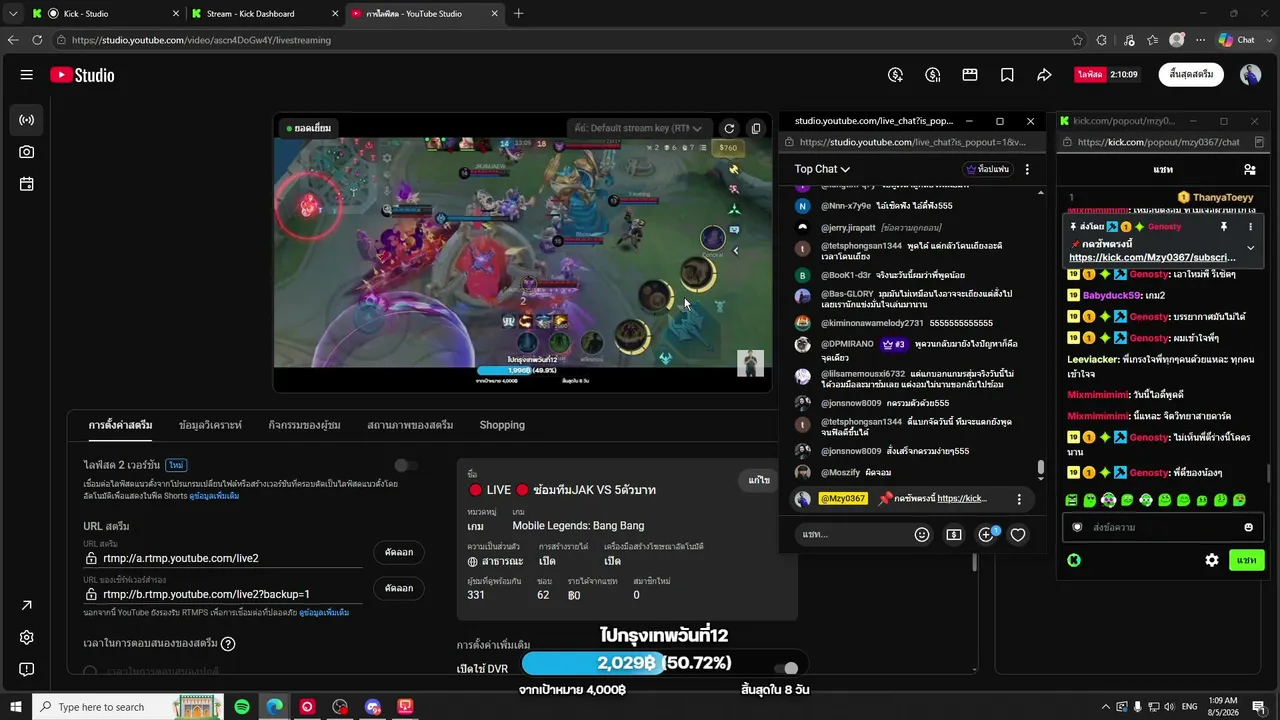Open the Stream section in left sidebar

point(27,120)
